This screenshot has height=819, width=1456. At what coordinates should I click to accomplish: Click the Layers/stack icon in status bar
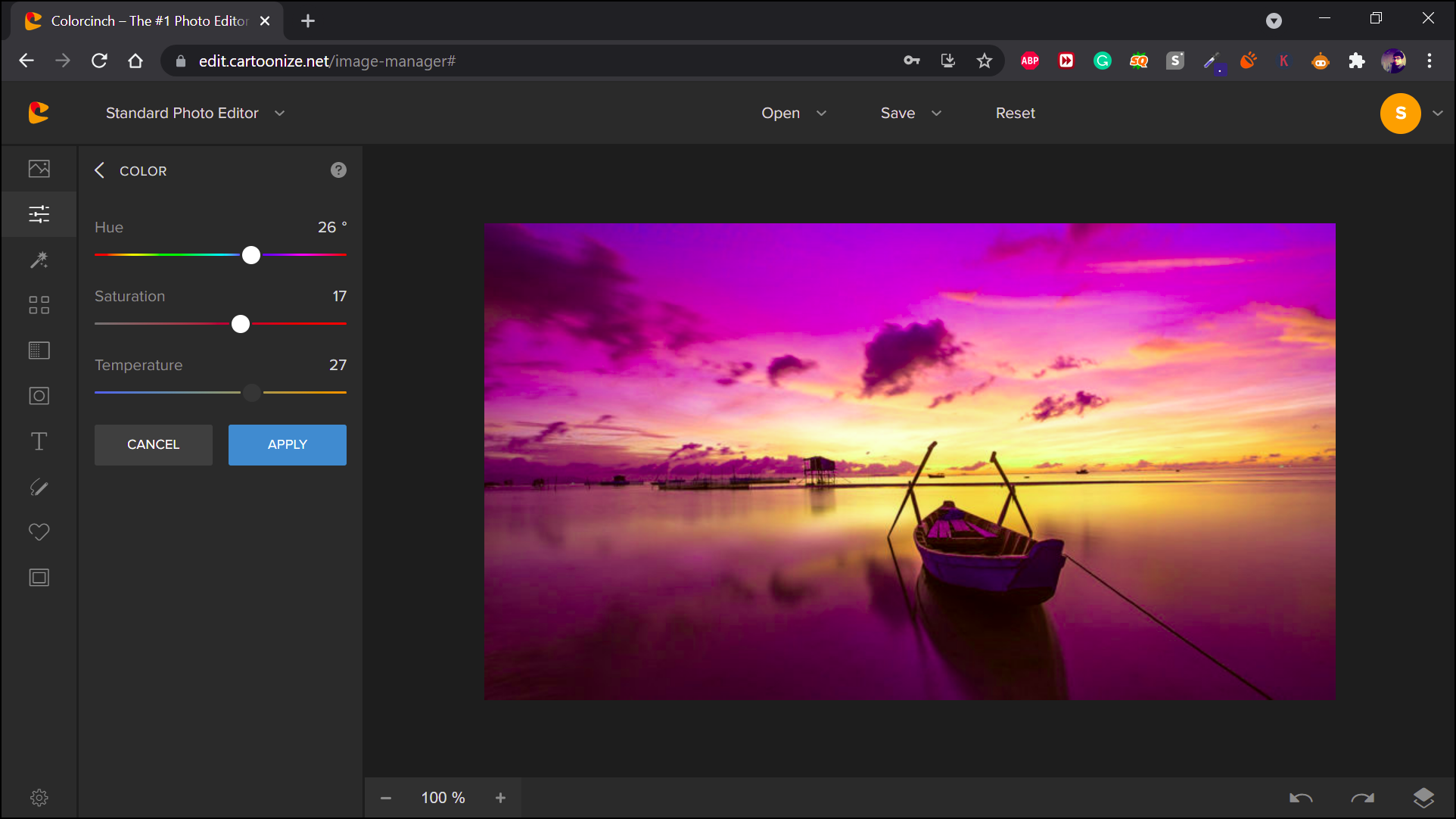coord(1423,798)
